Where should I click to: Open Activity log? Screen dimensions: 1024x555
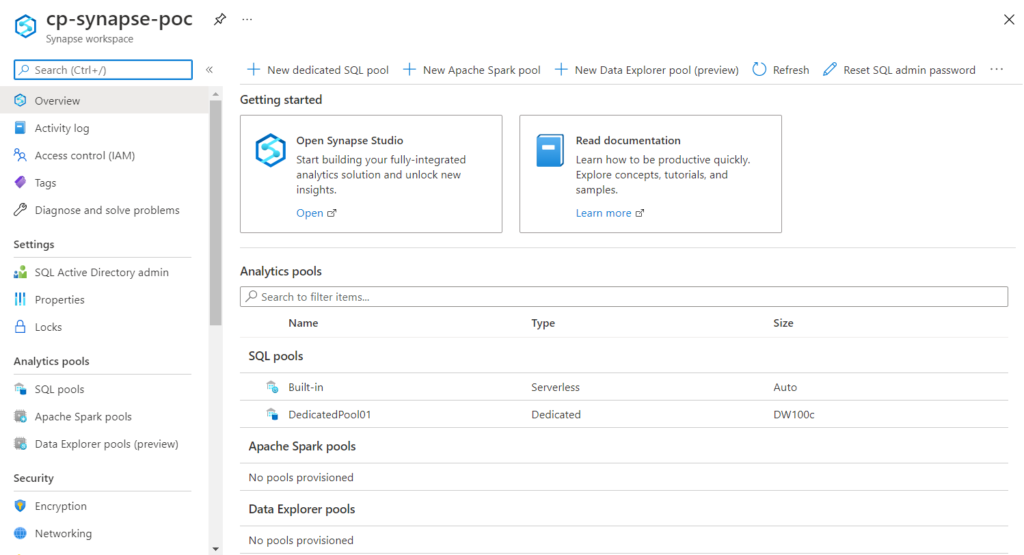coord(62,128)
